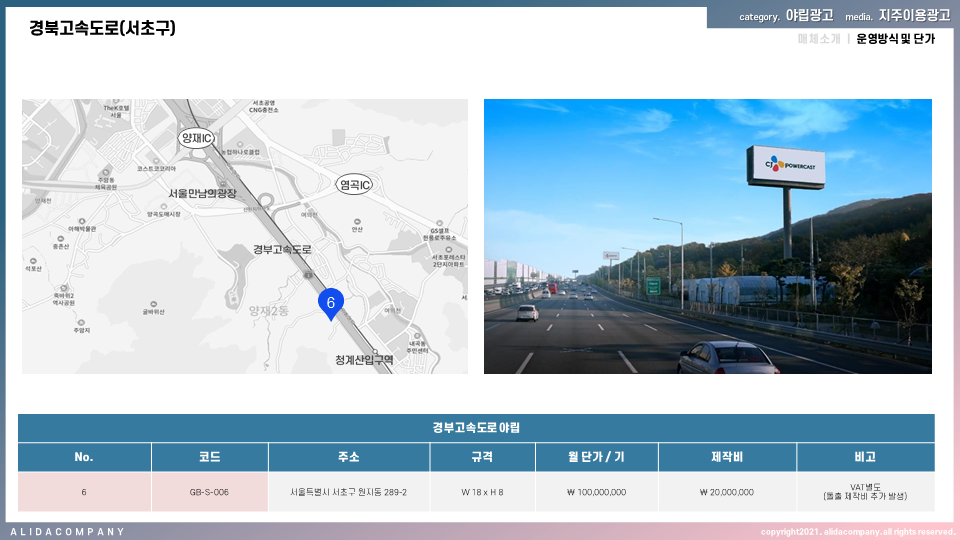Click the ₩ 100,000,000 monthly price cell
Screen dimensions: 960x540
(x=594, y=492)
